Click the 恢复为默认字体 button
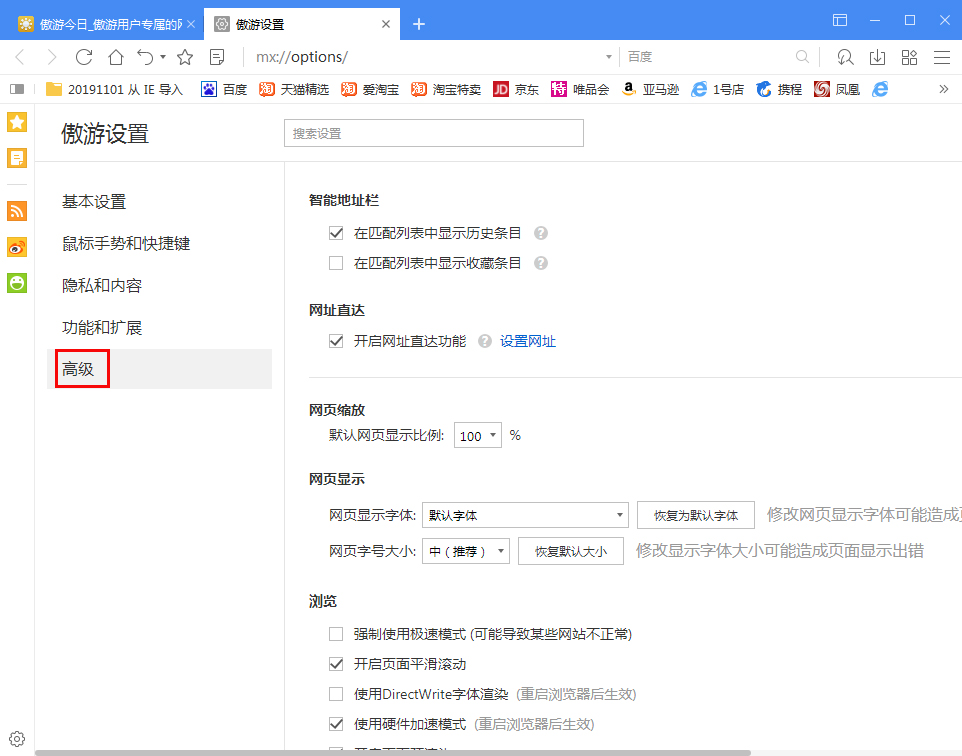This screenshot has height=756, width=962. click(695, 514)
